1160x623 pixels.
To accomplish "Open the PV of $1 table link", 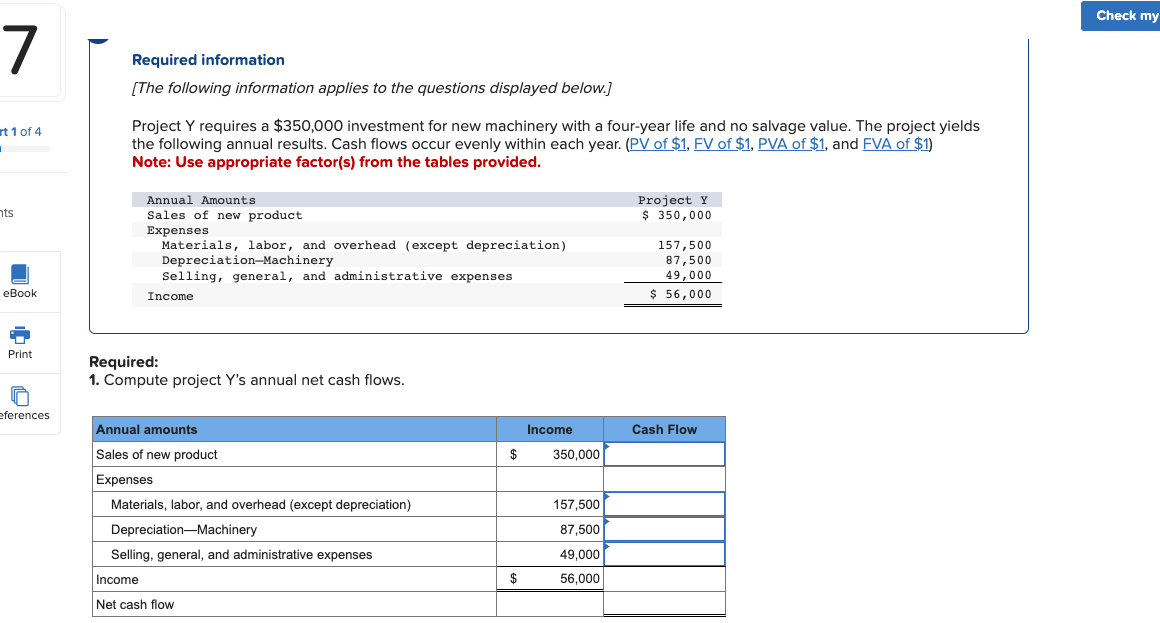I will 658,144.
